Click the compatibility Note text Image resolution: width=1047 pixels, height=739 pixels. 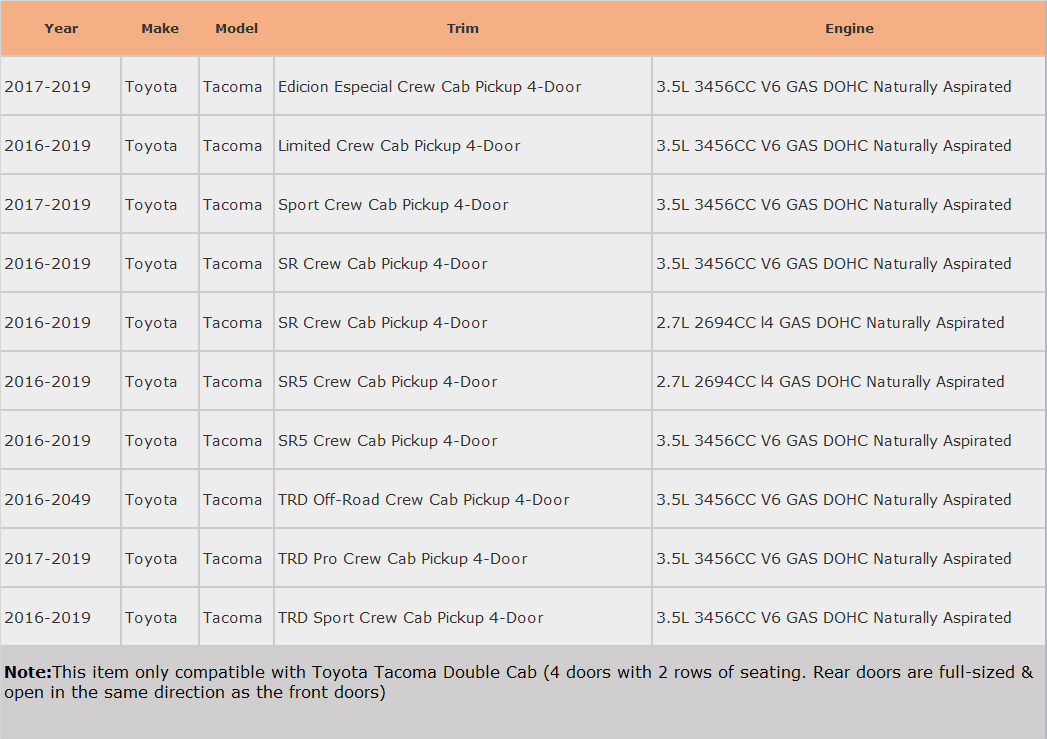[518, 682]
